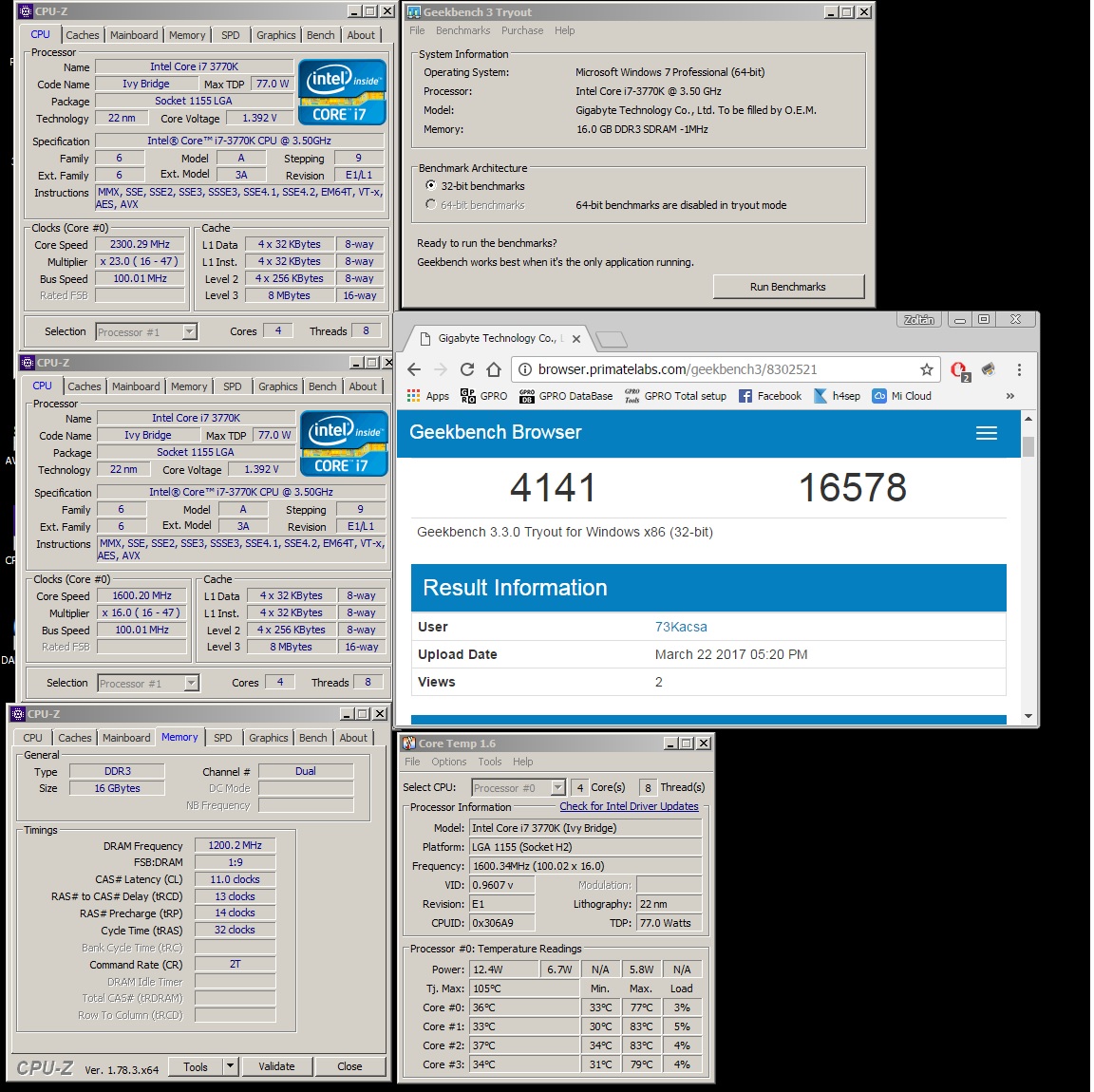Screen dimensions: 1094x1092
Task: Switch to CPU tab in bottom CPU-Z
Action: (x=33, y=738)
